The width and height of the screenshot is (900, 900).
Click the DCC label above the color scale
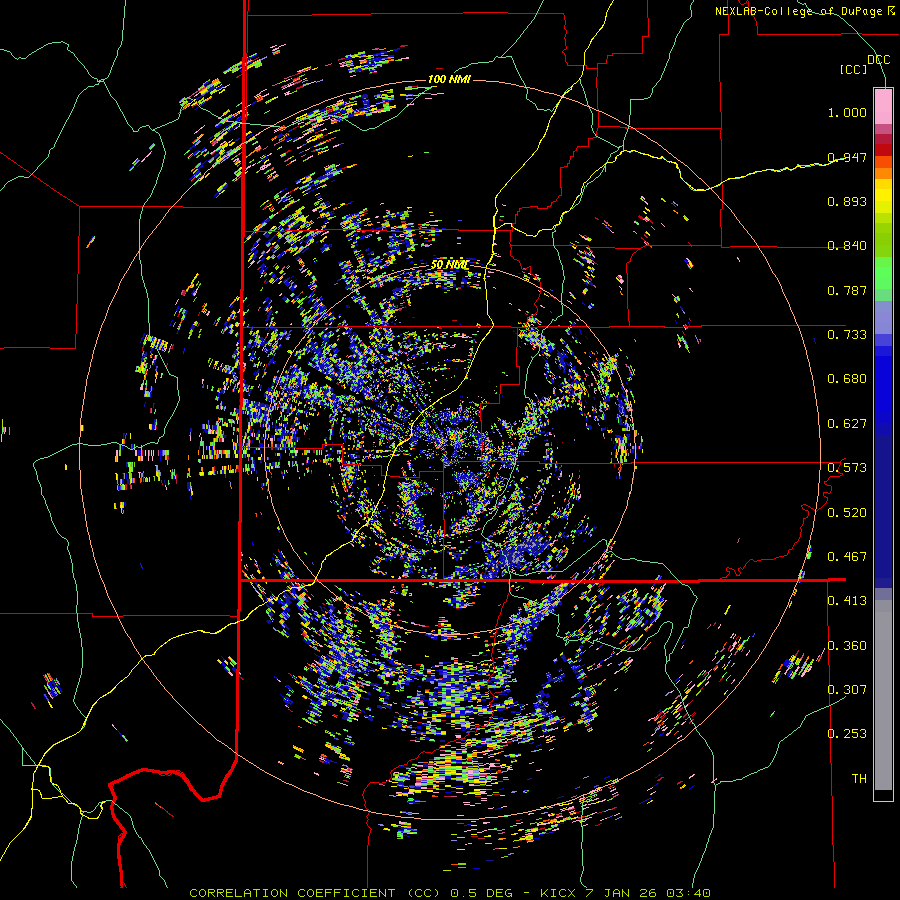click(878, 60)
